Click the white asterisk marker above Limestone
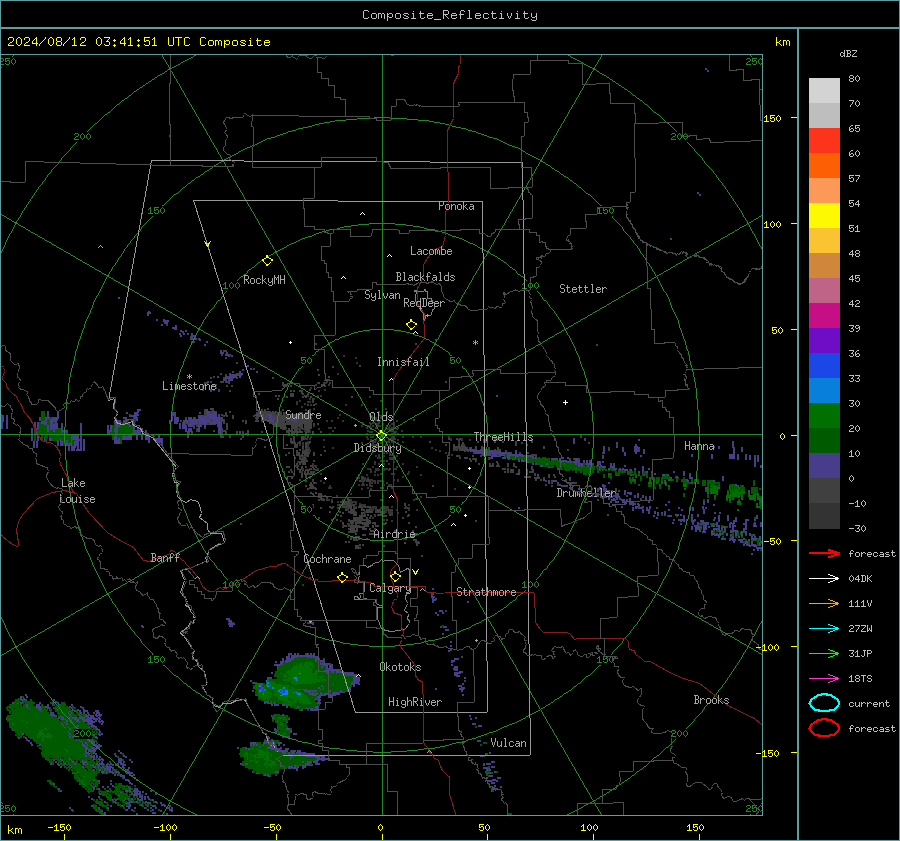Screen dimensions: 900x841 point(189,377)
